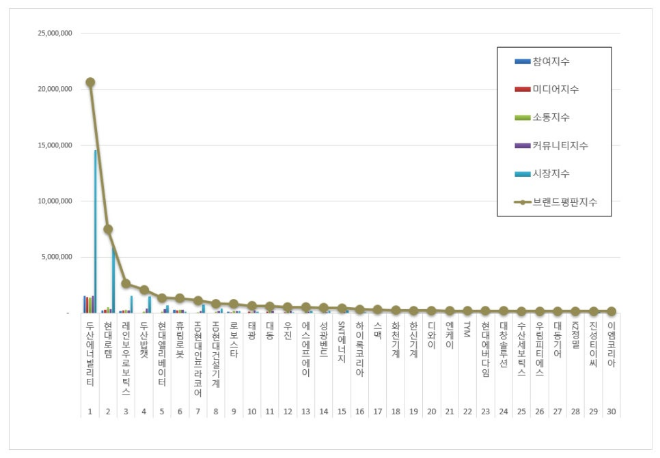Select the highest line point for rank 1
The height and width of the screenshot is (458, 660).
(x=90, y=82)
